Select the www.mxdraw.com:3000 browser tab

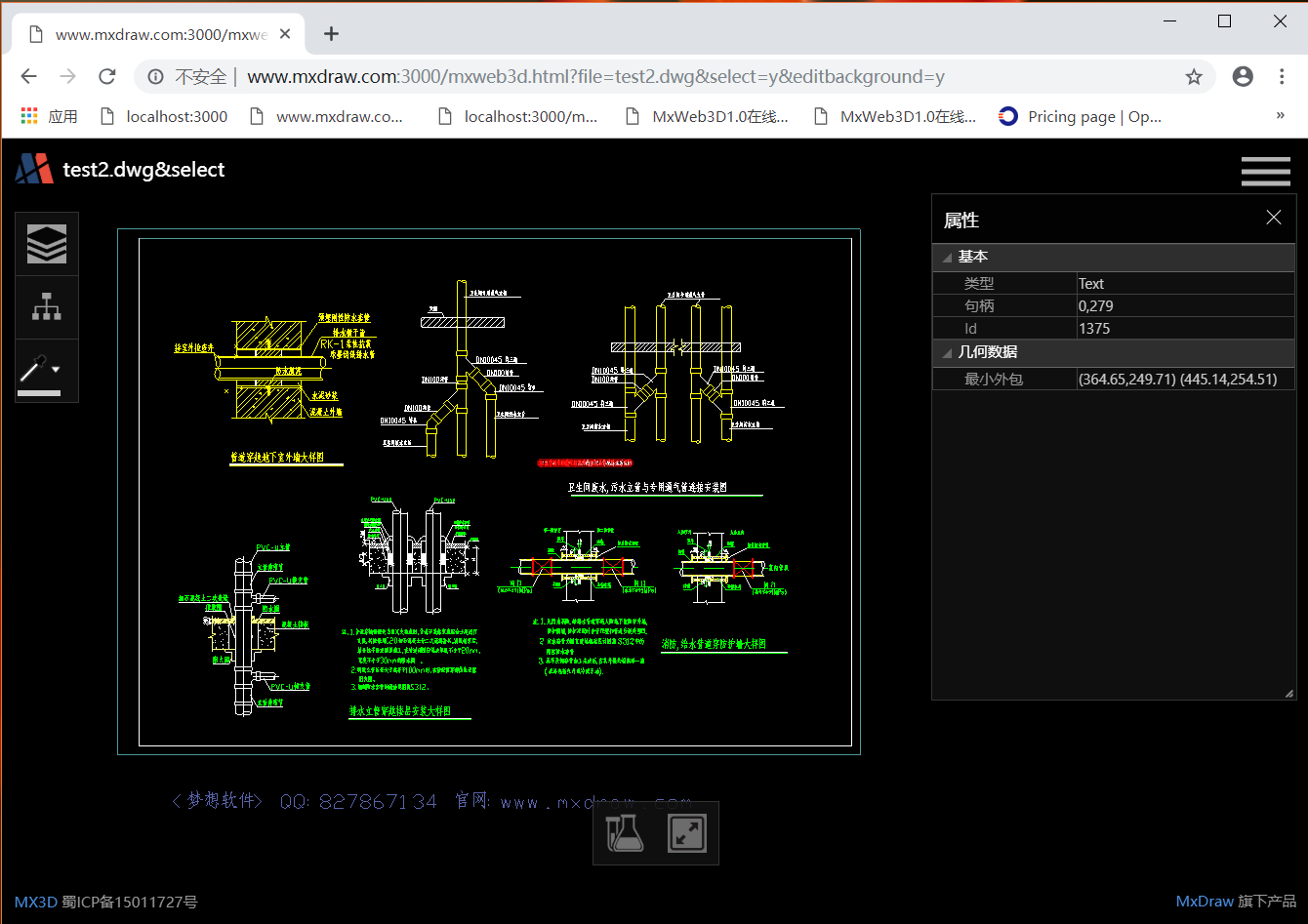click(156, 34)
